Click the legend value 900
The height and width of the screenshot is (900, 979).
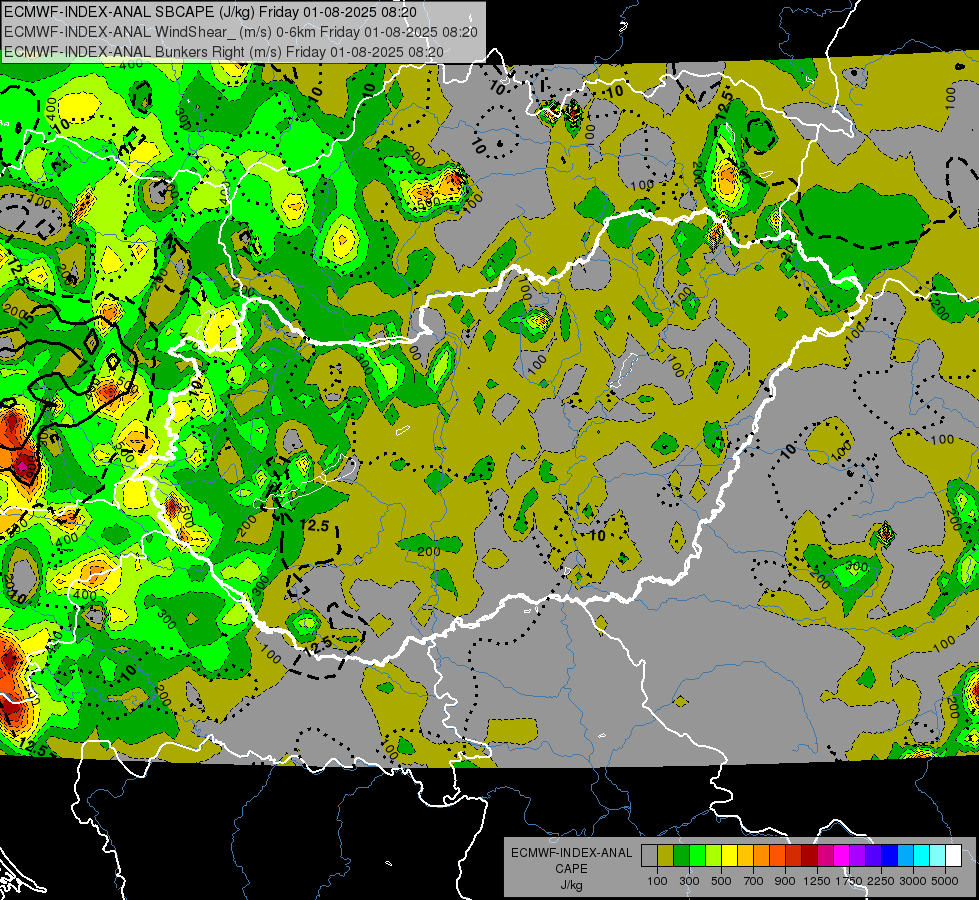[x=785, y=881]
